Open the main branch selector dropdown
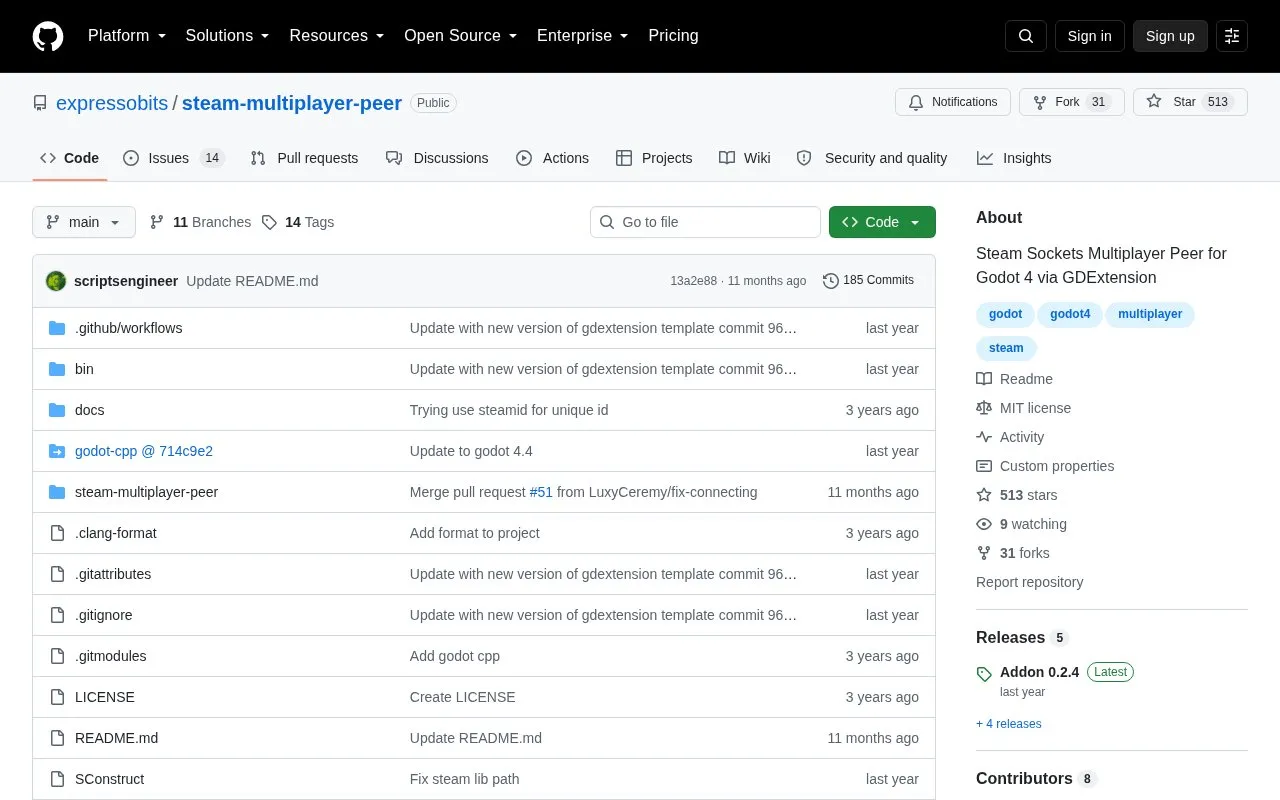Image resolution: width=1280 pixels, height=800 pixels. [x=84, y=222]
